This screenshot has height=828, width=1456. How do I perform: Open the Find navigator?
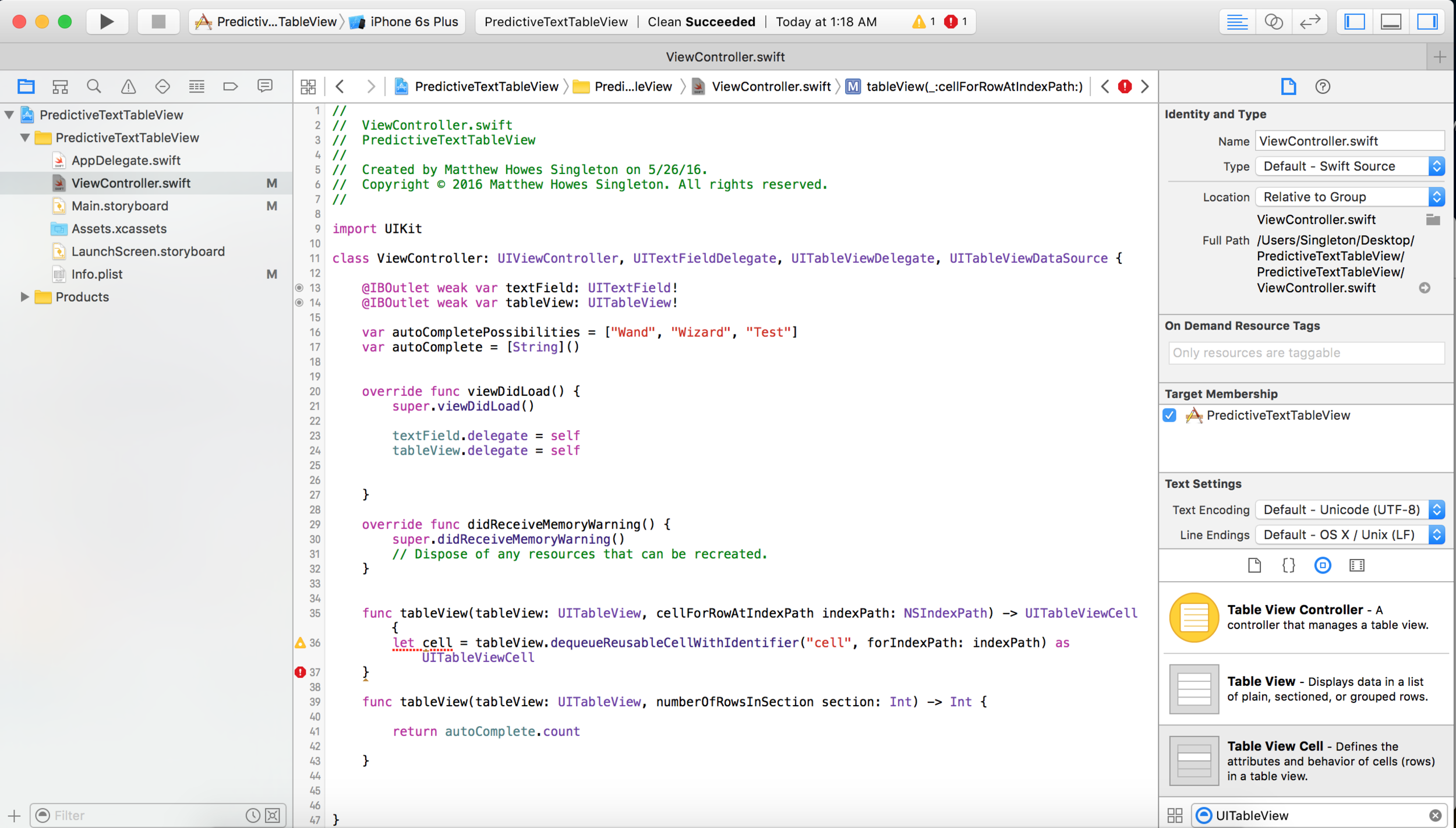coord(94,87)
